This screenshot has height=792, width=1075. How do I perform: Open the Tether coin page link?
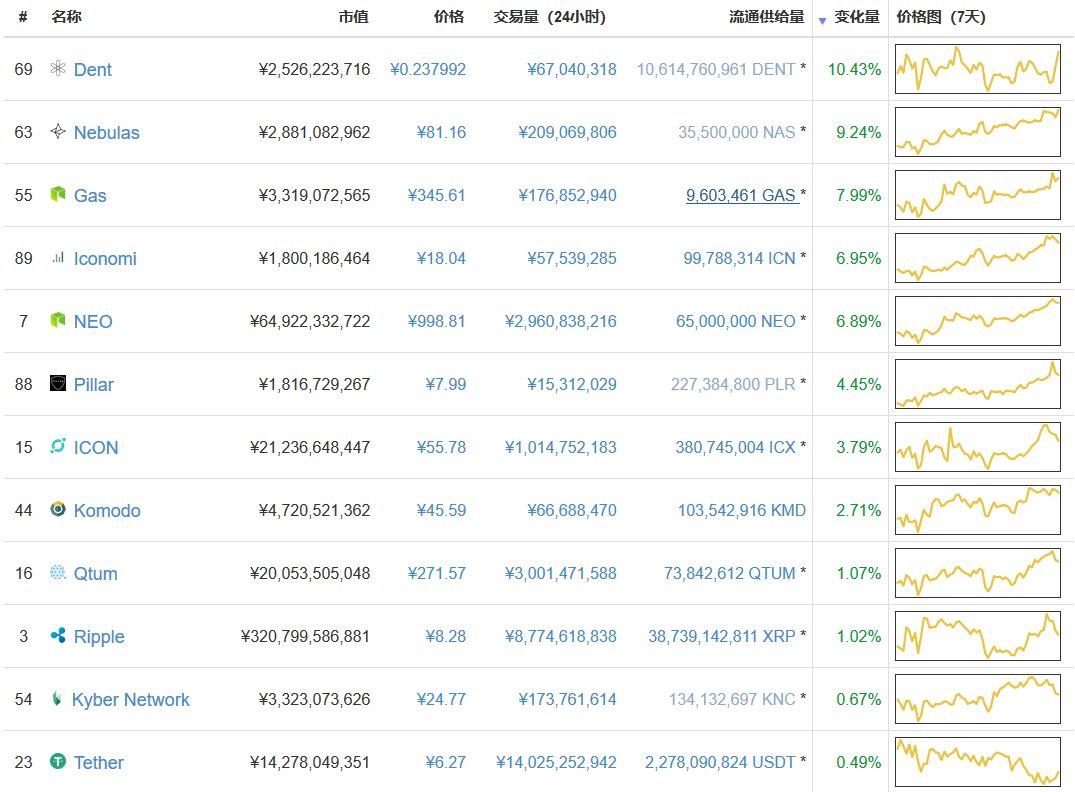point(99,763)
